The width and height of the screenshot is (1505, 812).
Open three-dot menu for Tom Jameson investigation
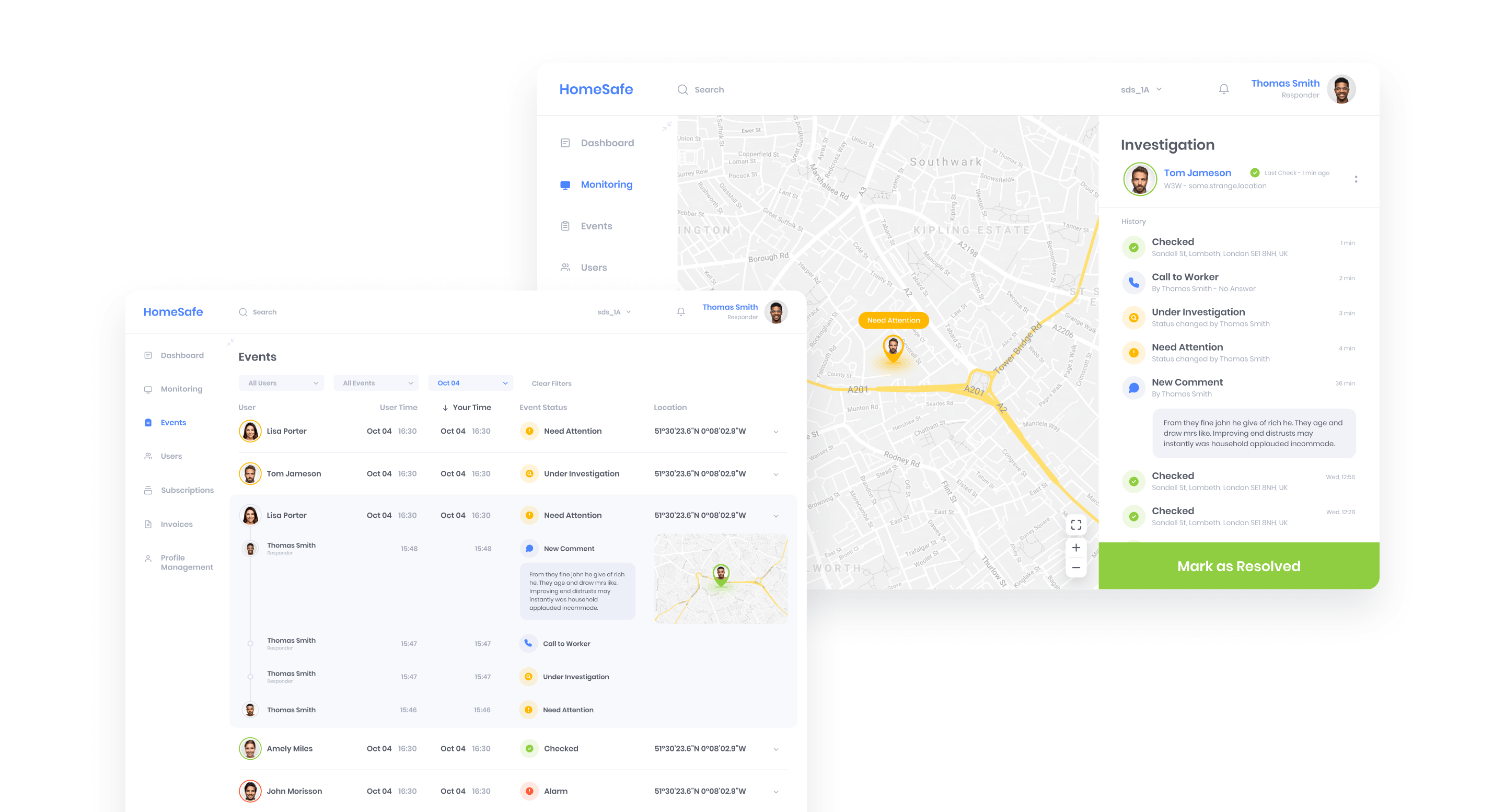(x=1356, y=179)
